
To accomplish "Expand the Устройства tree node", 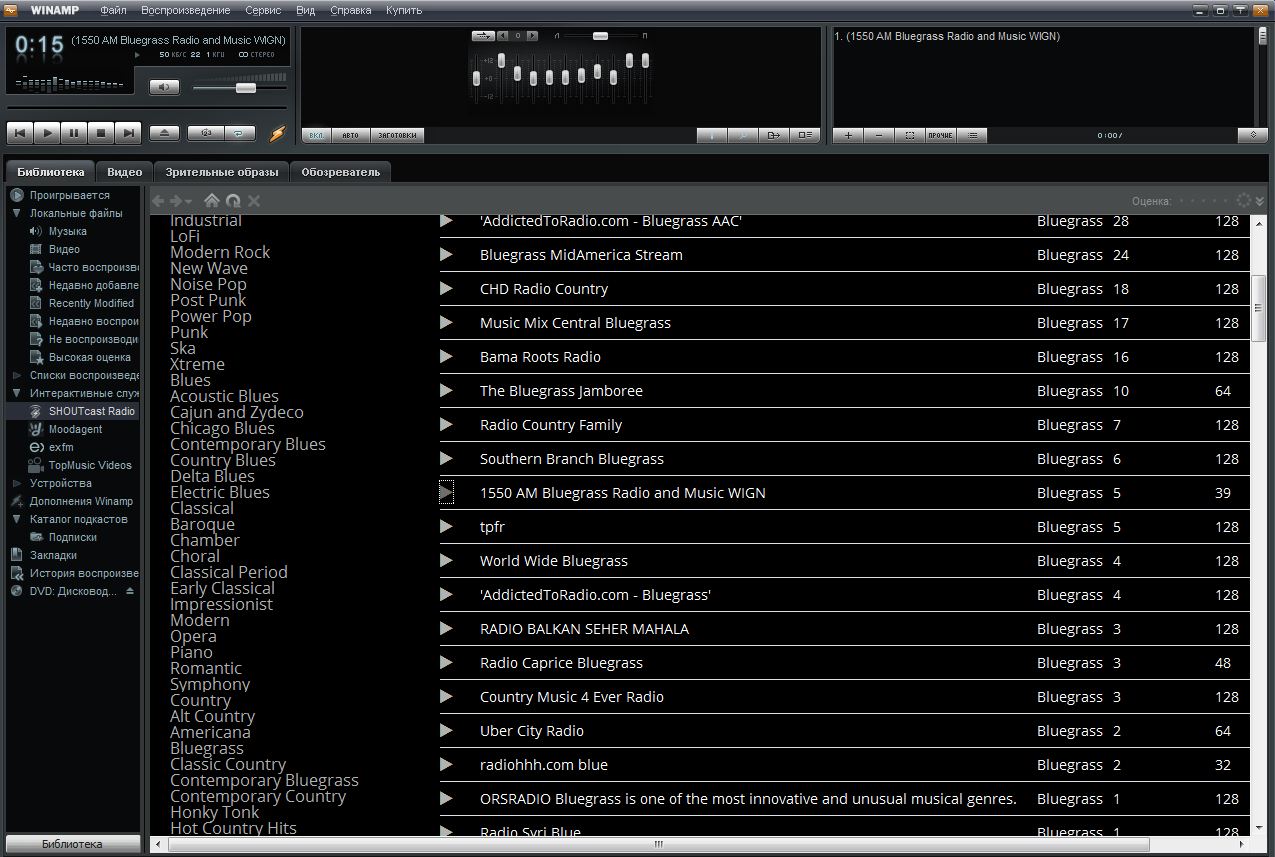I will tap(17, 483).
